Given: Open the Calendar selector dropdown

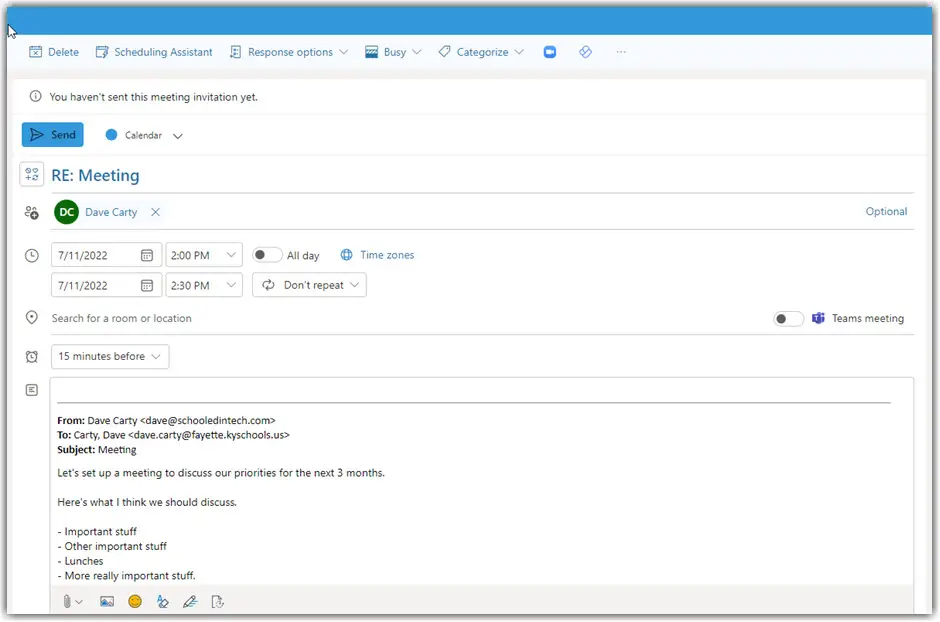Looking at the screenshot, I should [x=144, y=135].
